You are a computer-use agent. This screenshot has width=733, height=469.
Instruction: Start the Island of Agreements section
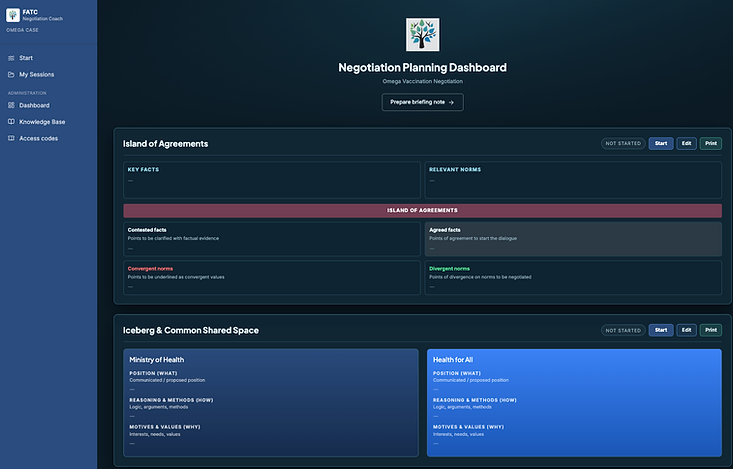(661, 144)
